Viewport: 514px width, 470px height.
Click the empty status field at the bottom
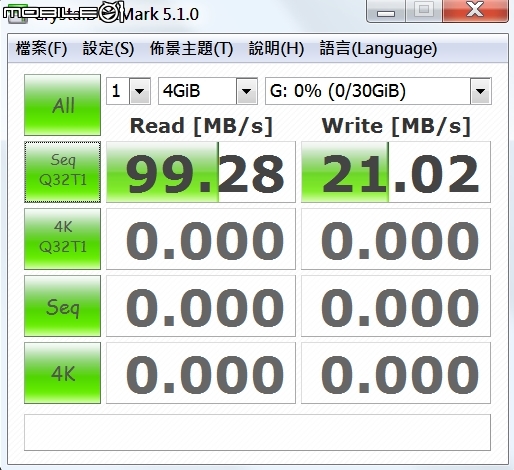pyautogui.click(x=257, y=432)
